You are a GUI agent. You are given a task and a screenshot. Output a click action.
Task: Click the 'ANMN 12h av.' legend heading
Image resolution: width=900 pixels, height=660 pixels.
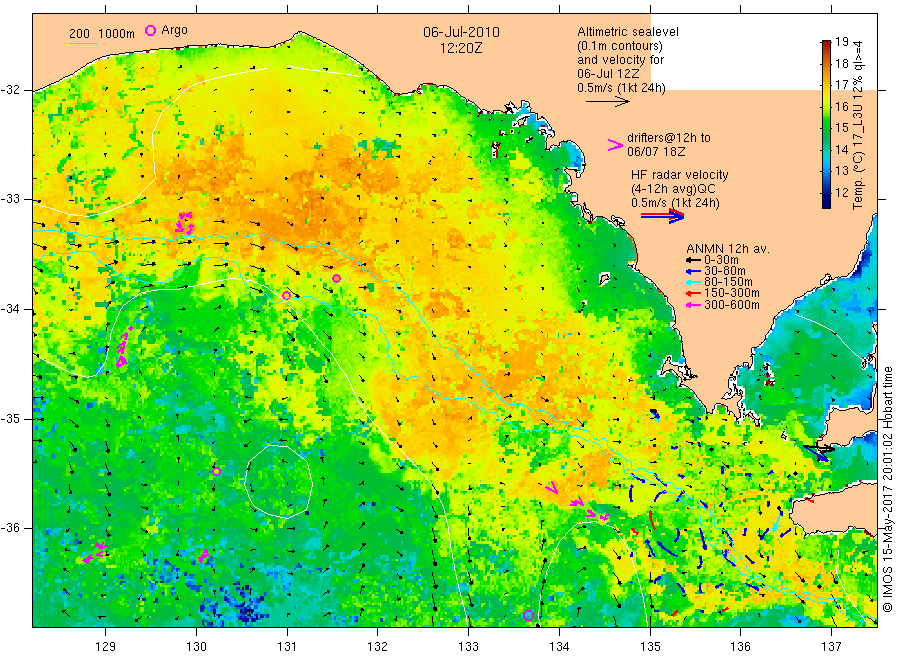(x=728, y=249)
